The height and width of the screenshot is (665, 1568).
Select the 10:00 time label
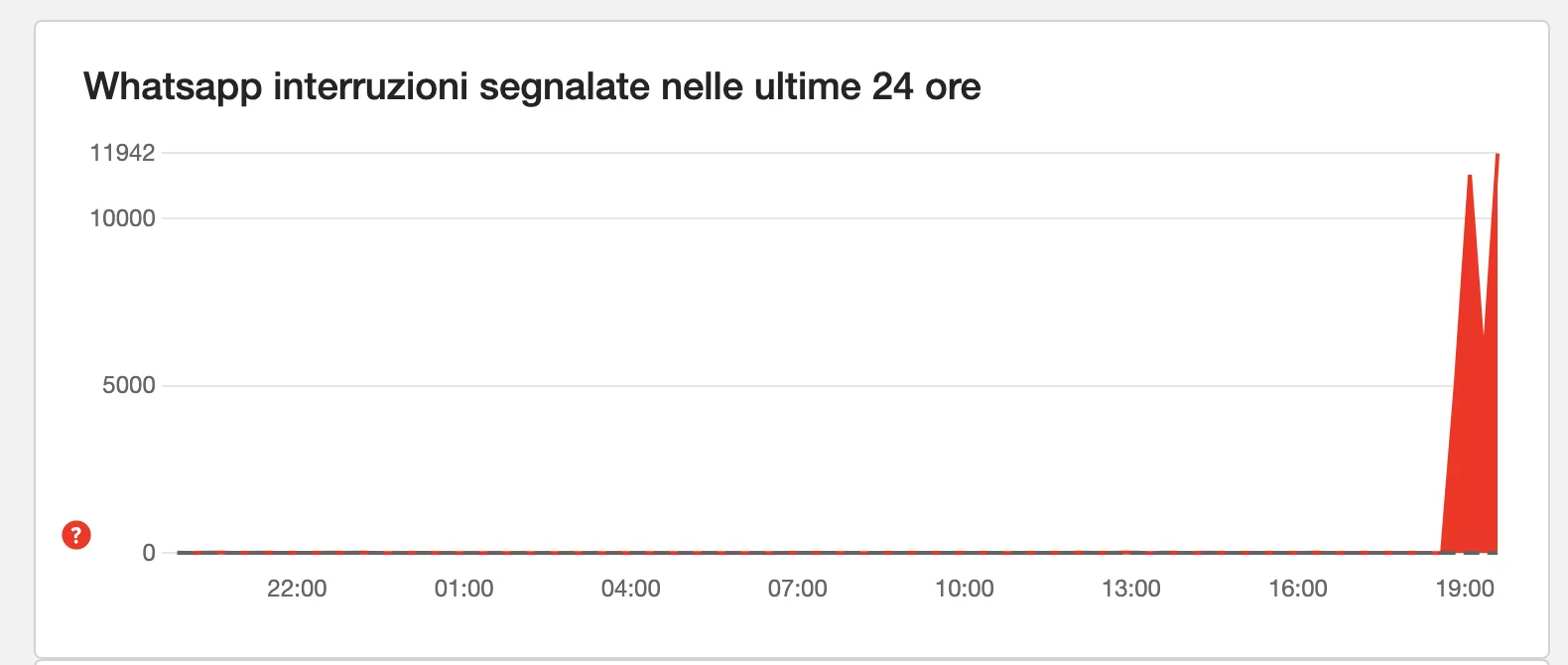click(964, 589)
